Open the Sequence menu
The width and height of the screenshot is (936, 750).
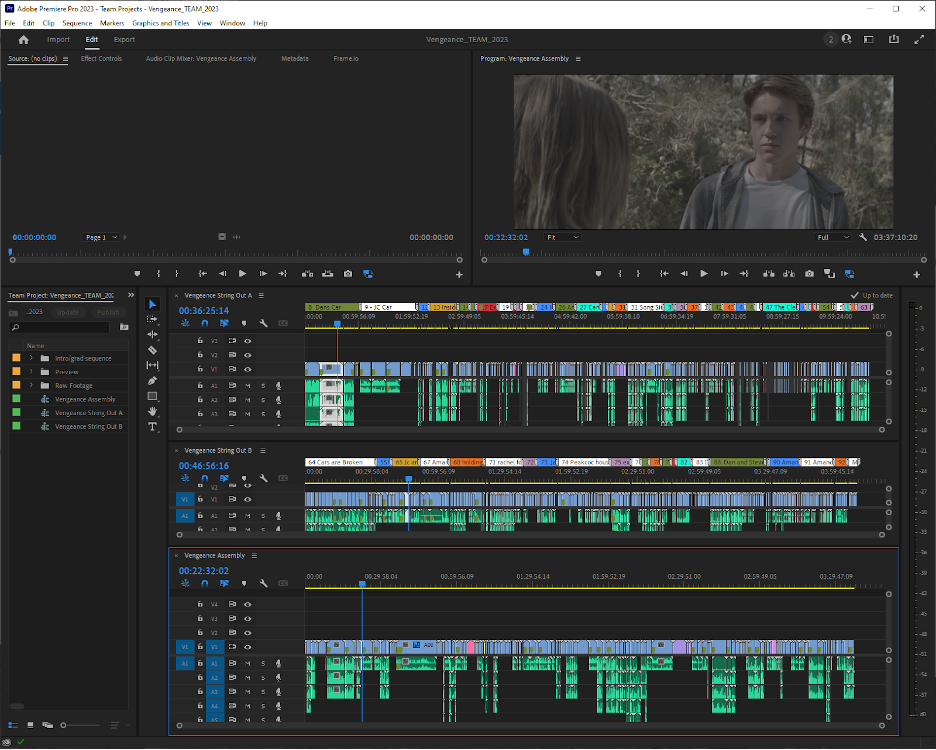click(x=77, y=23)
